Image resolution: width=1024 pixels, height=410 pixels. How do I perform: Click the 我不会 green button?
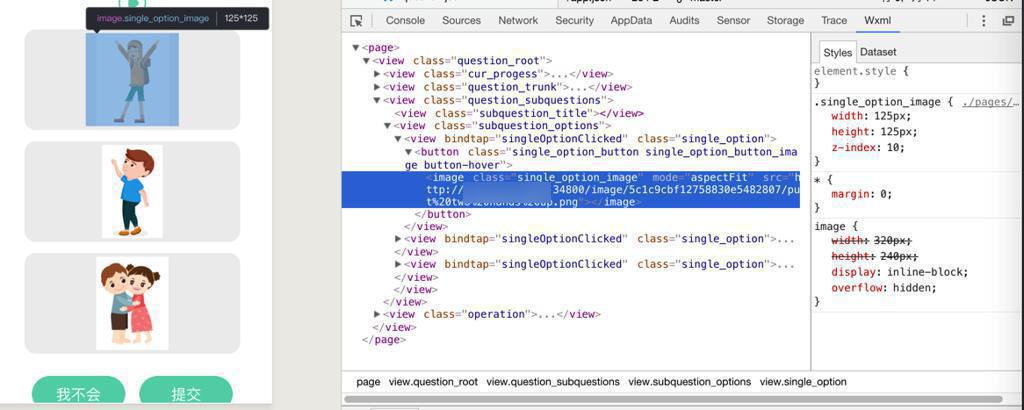(x=78, y=392)
